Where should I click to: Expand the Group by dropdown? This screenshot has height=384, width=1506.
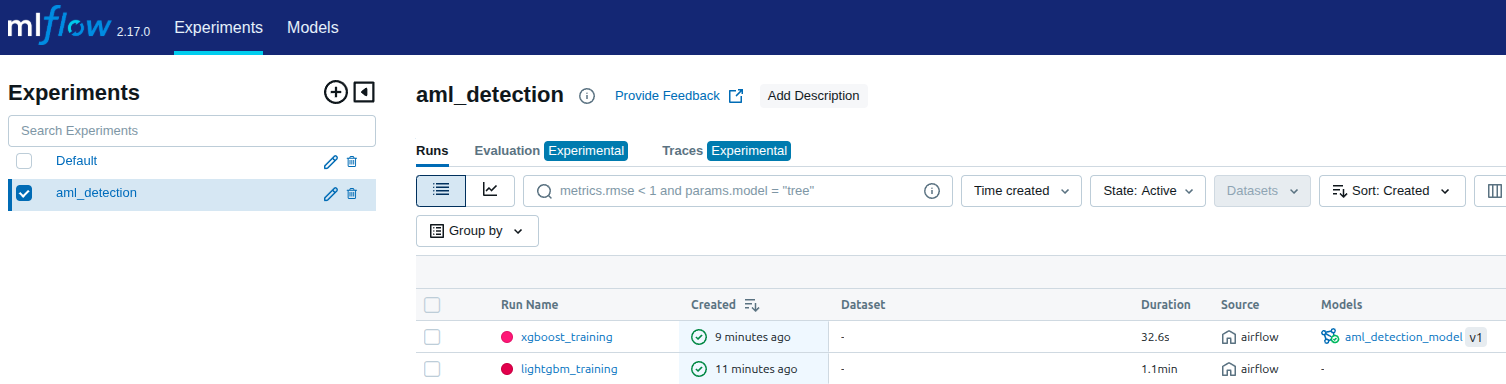point(477,231)
